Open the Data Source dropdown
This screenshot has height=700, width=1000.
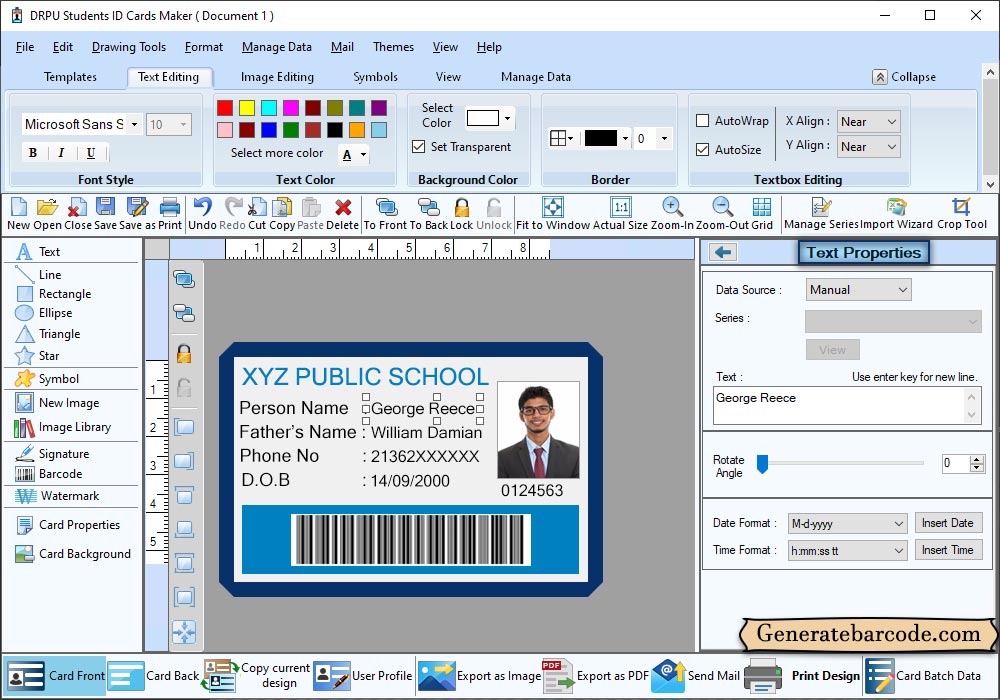tap(858, 290)
